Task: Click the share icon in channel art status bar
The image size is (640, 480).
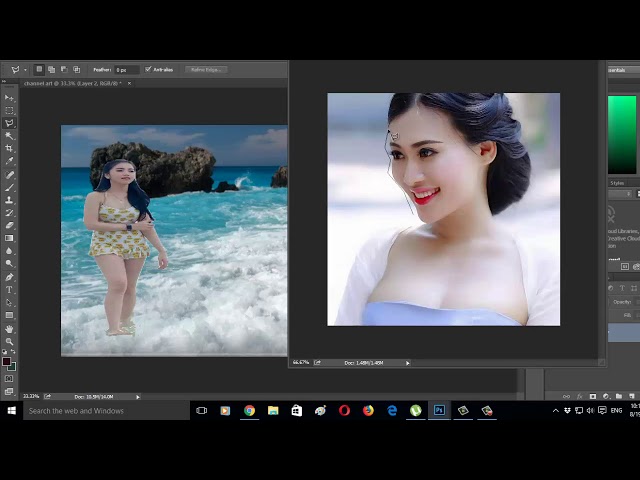Action: 47,396
